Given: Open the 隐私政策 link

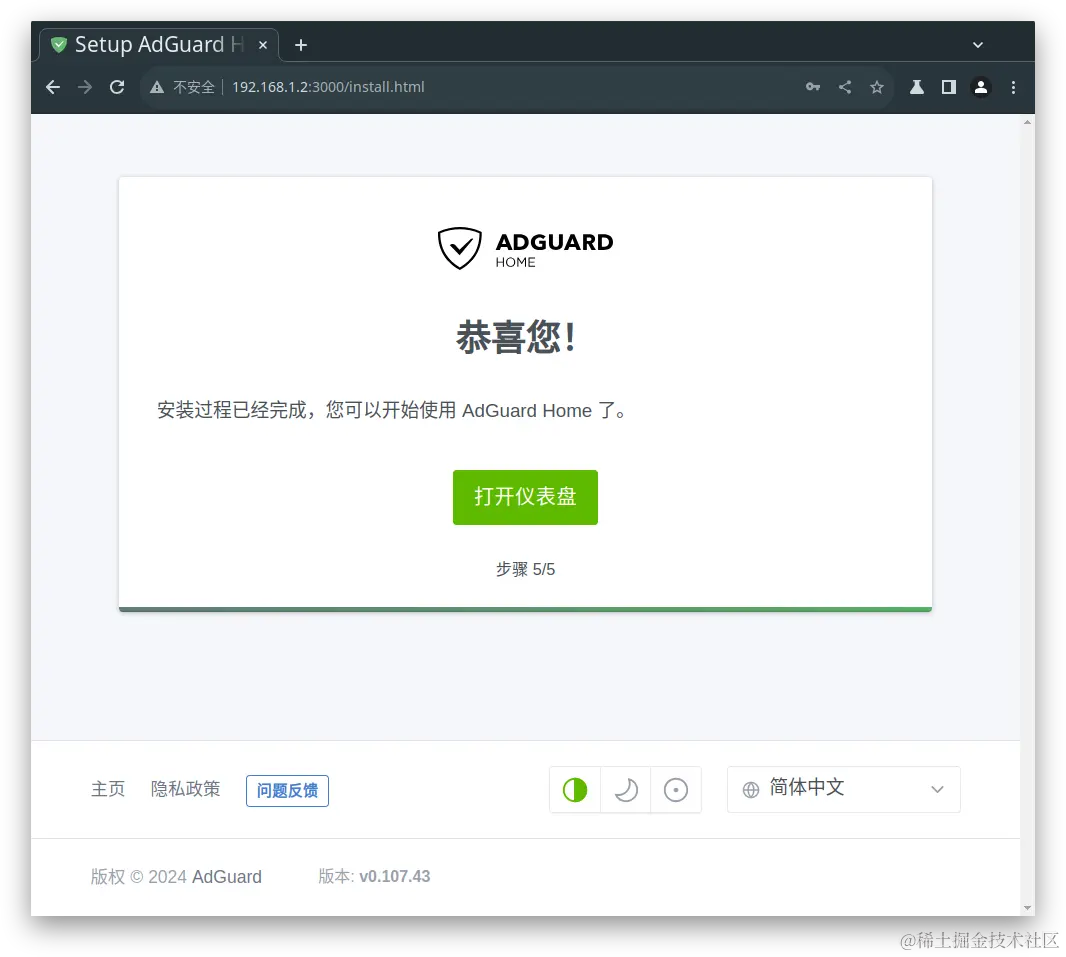Looking at the screenshot, I should pos(186,789).
